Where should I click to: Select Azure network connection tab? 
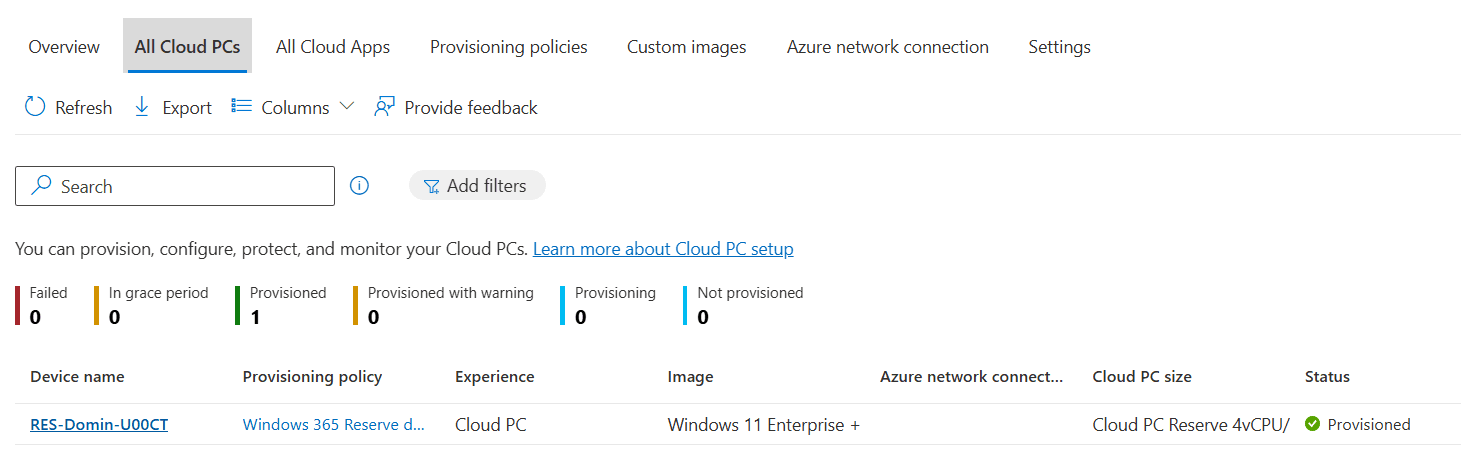[888, 47]
